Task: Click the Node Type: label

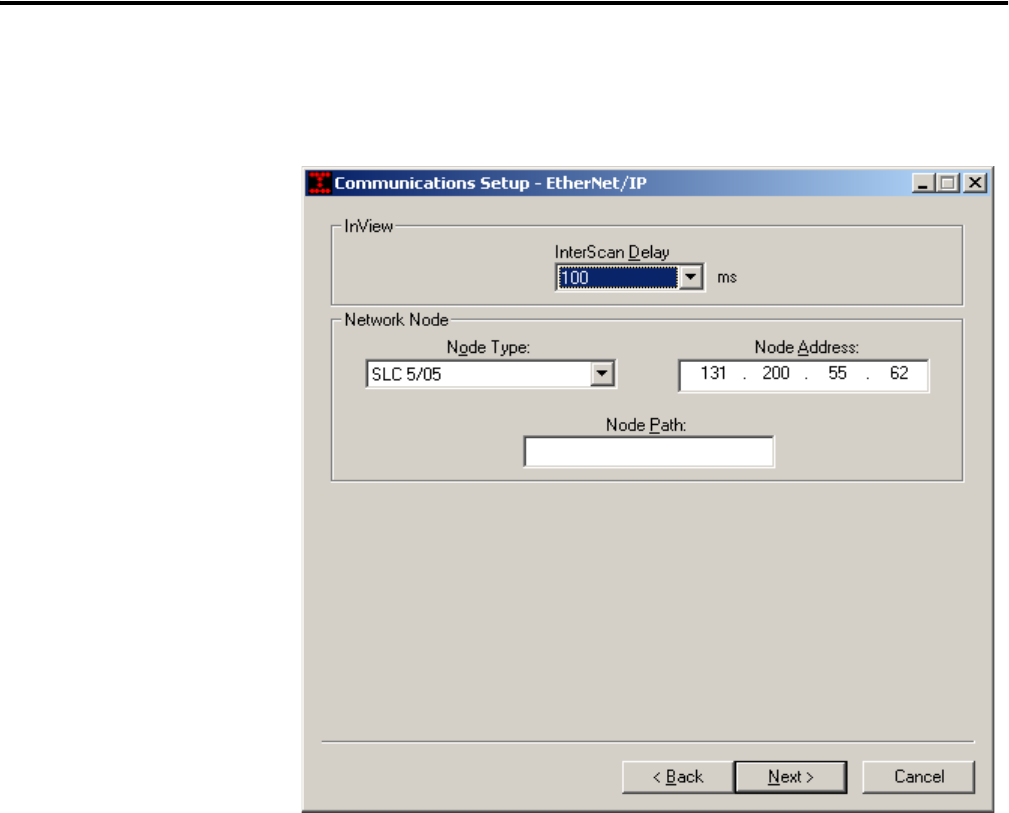Action: (488, 348)
